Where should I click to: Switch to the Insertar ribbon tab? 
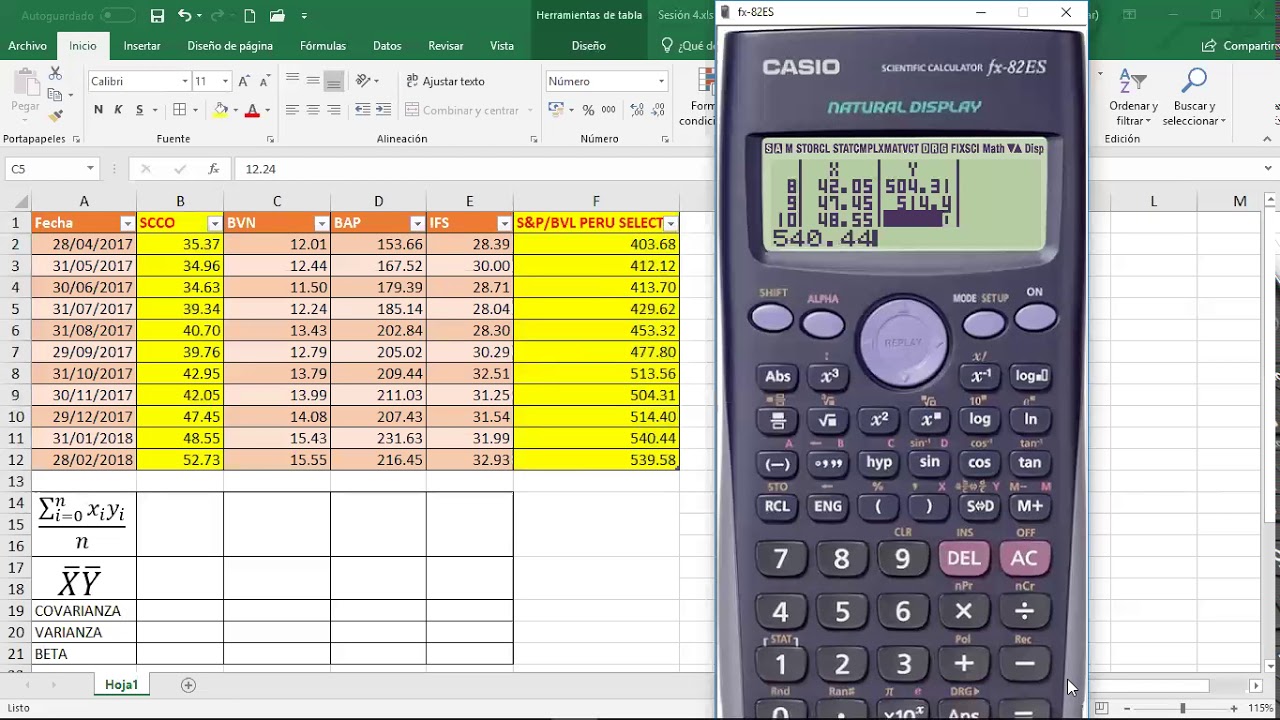pyautogui.click(x=142, y=46)
